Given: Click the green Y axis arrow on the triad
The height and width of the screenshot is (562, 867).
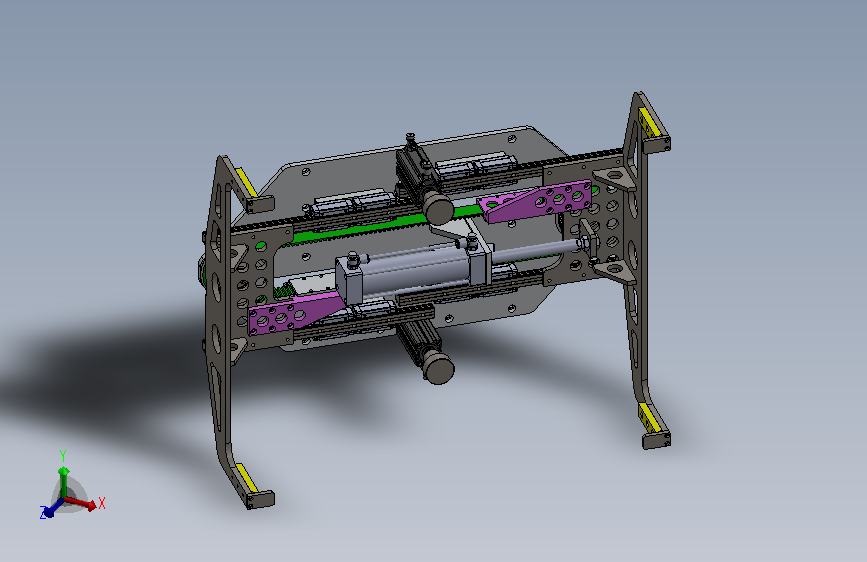Looking at the screenshot, I should click(x=64, y=480).
